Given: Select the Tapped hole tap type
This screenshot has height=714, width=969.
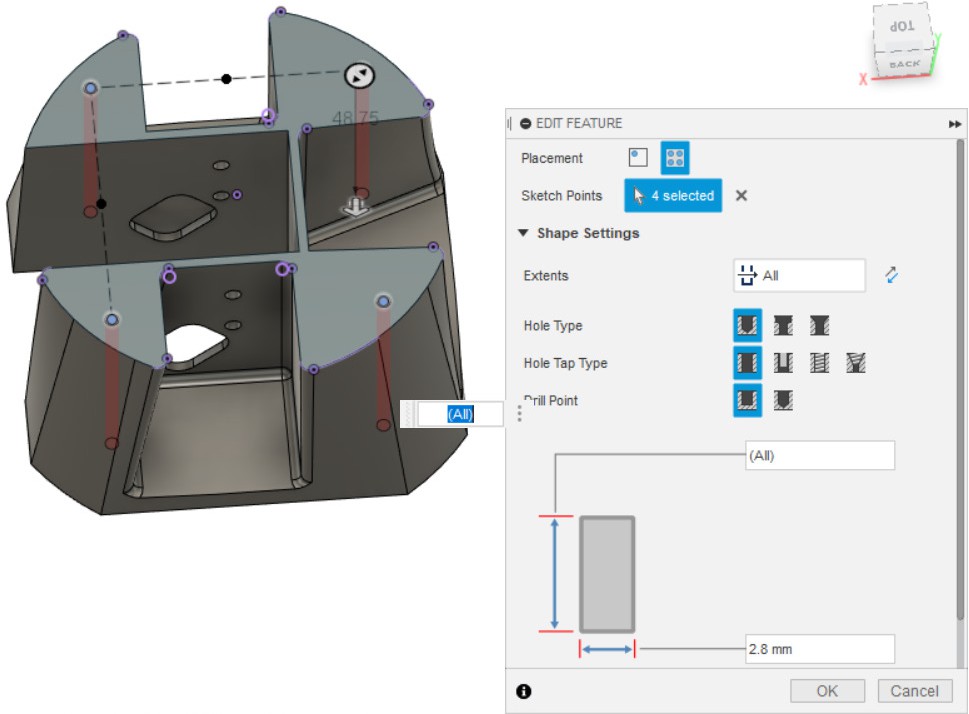Looking at the screenshot, I should (820, 363).
